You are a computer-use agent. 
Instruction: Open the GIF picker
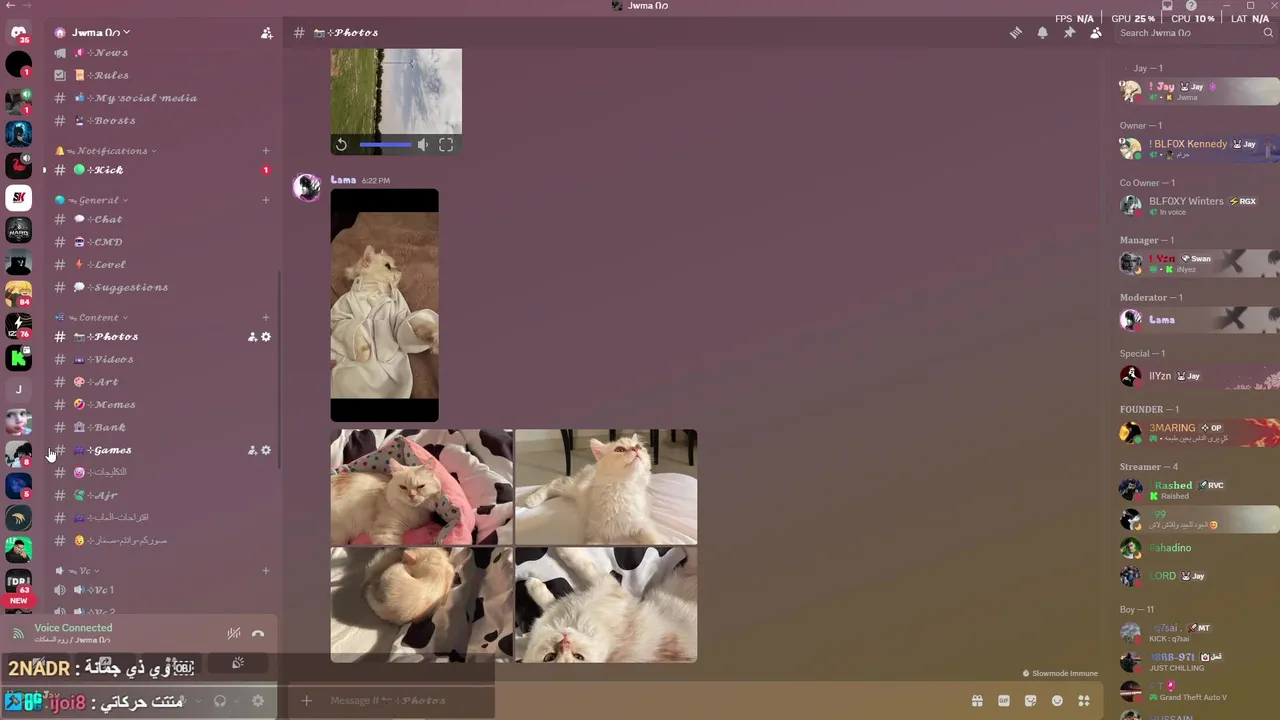1004,701
